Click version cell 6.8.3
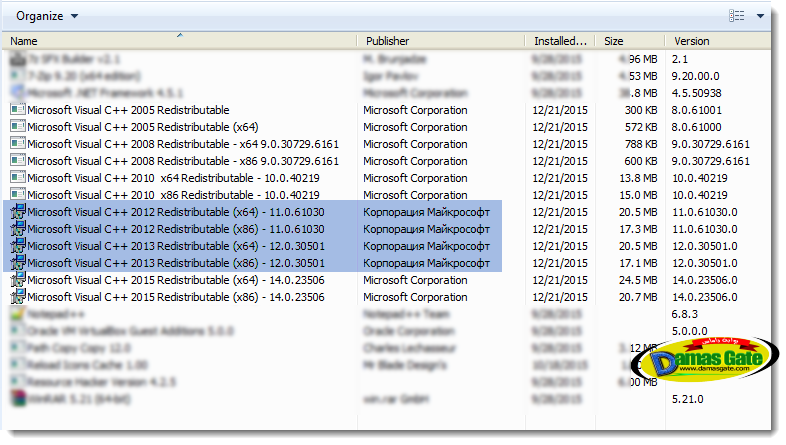This screenshot has width=786, height=445. coord(685,314)
